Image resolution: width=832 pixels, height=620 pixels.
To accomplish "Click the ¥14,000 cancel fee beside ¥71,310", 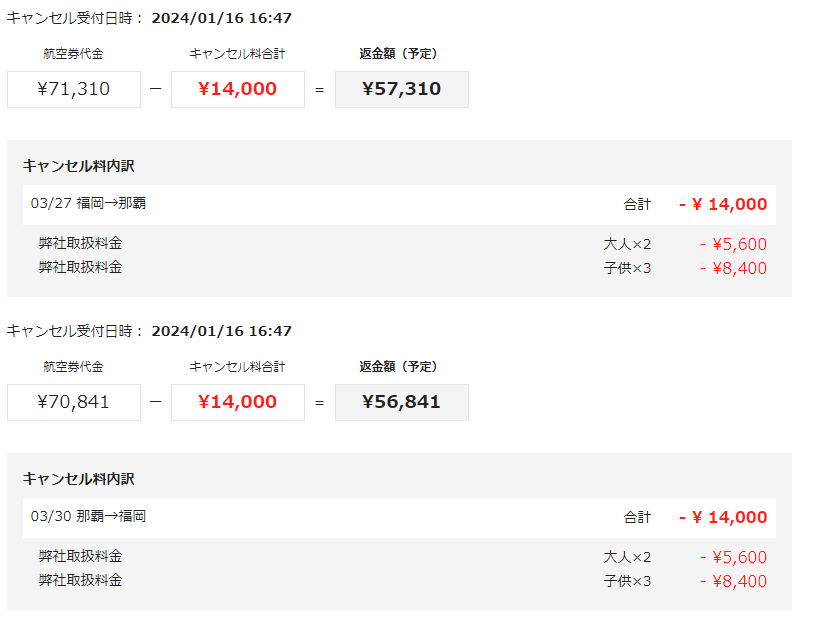I will click(x=237, y=89).
